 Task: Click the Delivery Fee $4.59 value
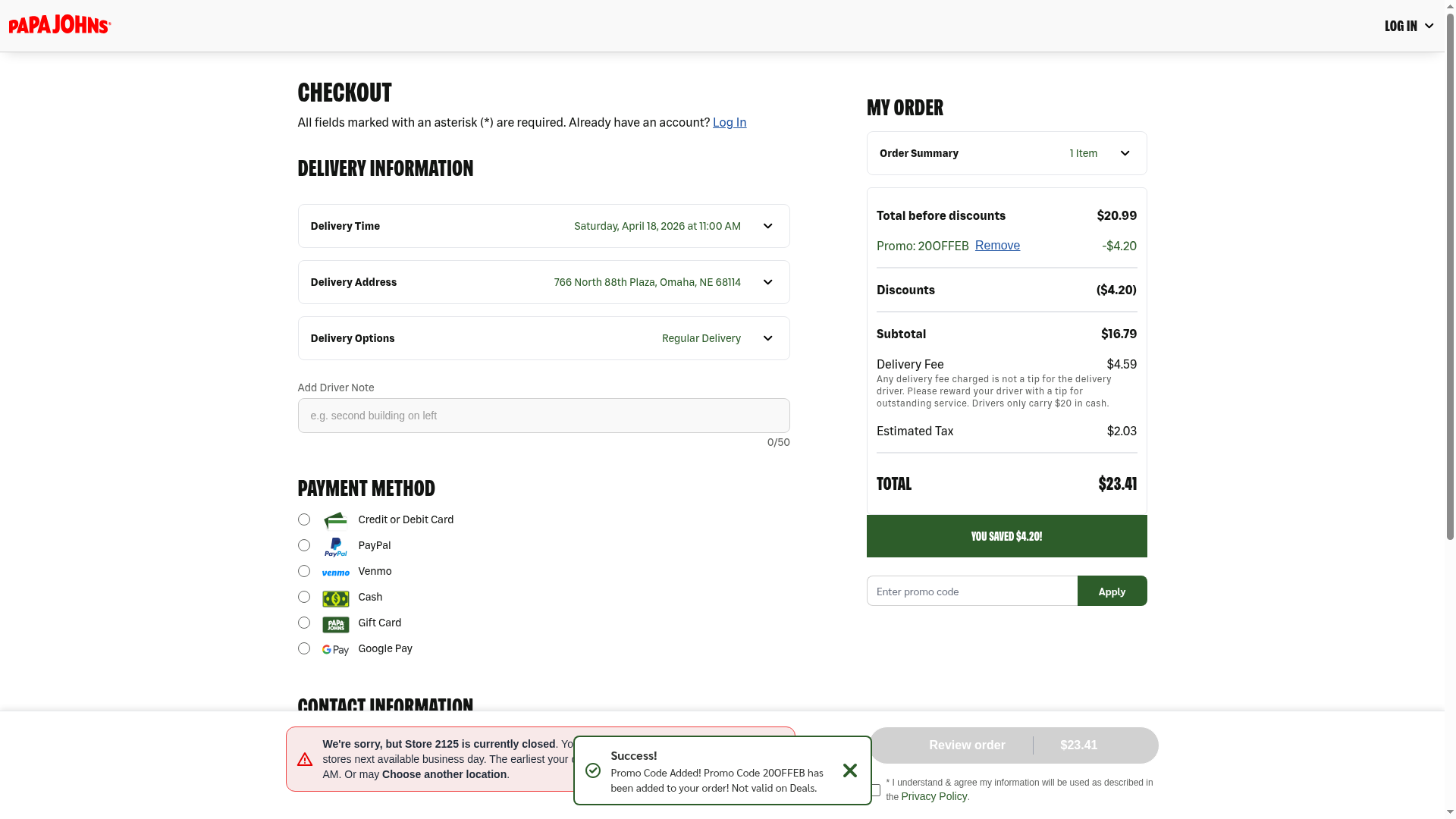point(1122,364)
